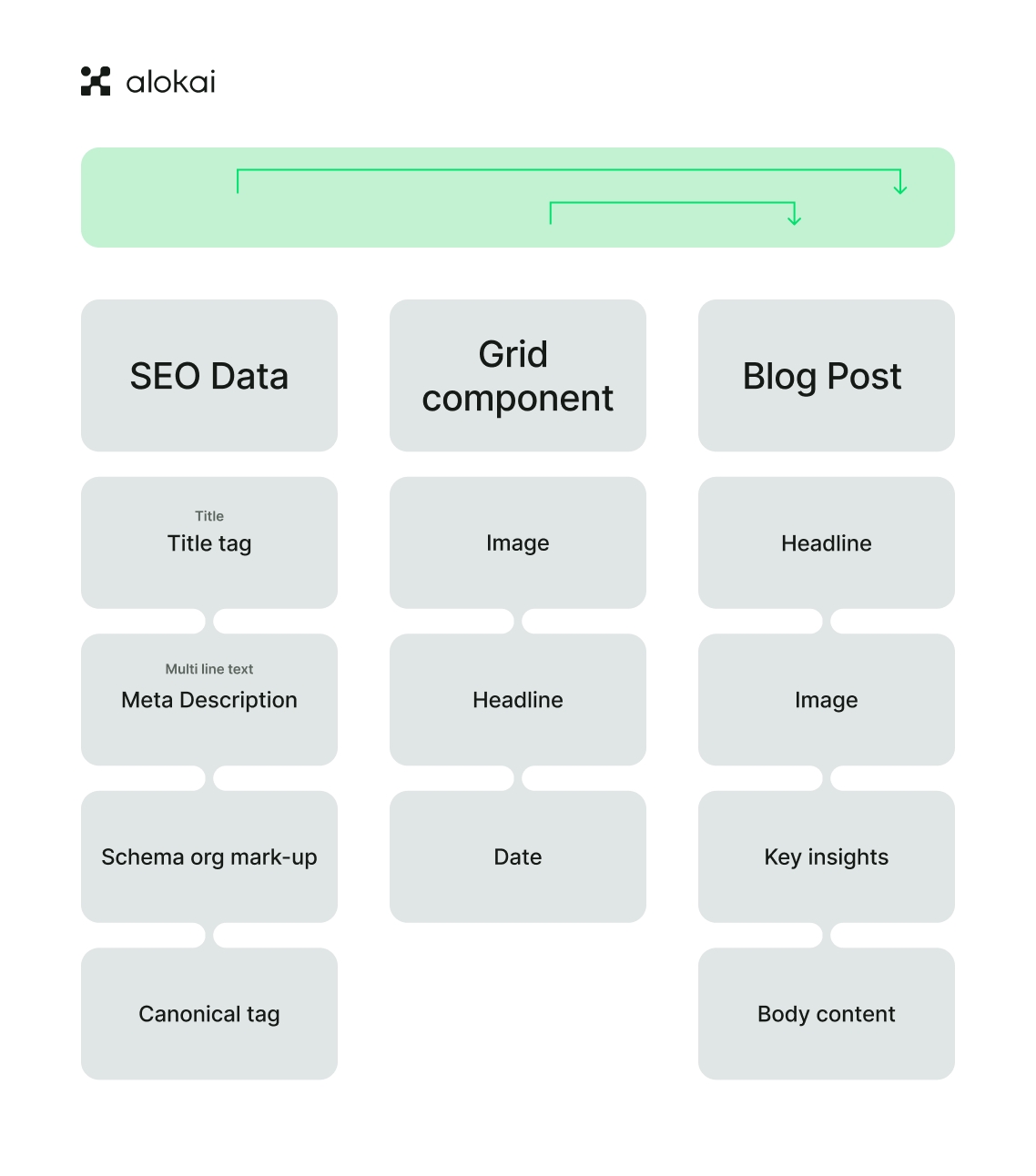
Task: Select the Headline card under Grid component
Action: tap(517, 700)
